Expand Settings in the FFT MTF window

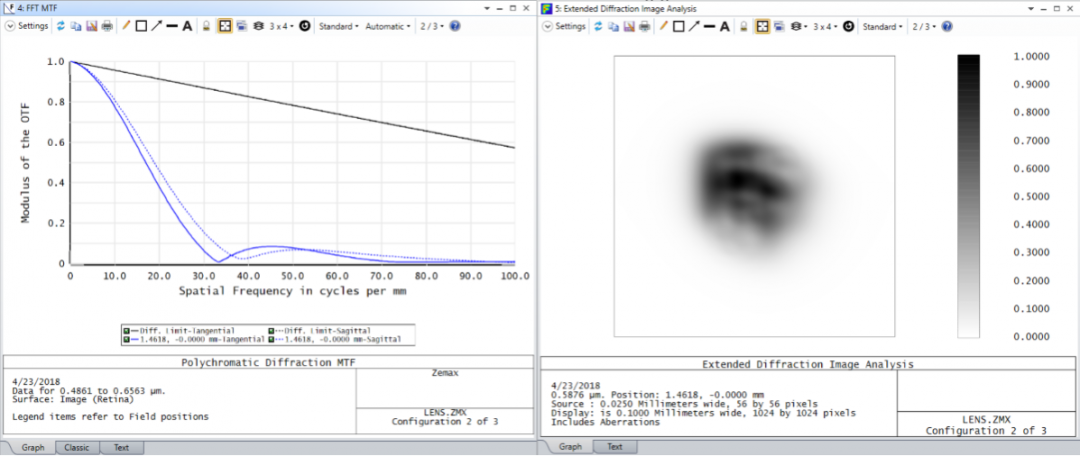point(29,26)
